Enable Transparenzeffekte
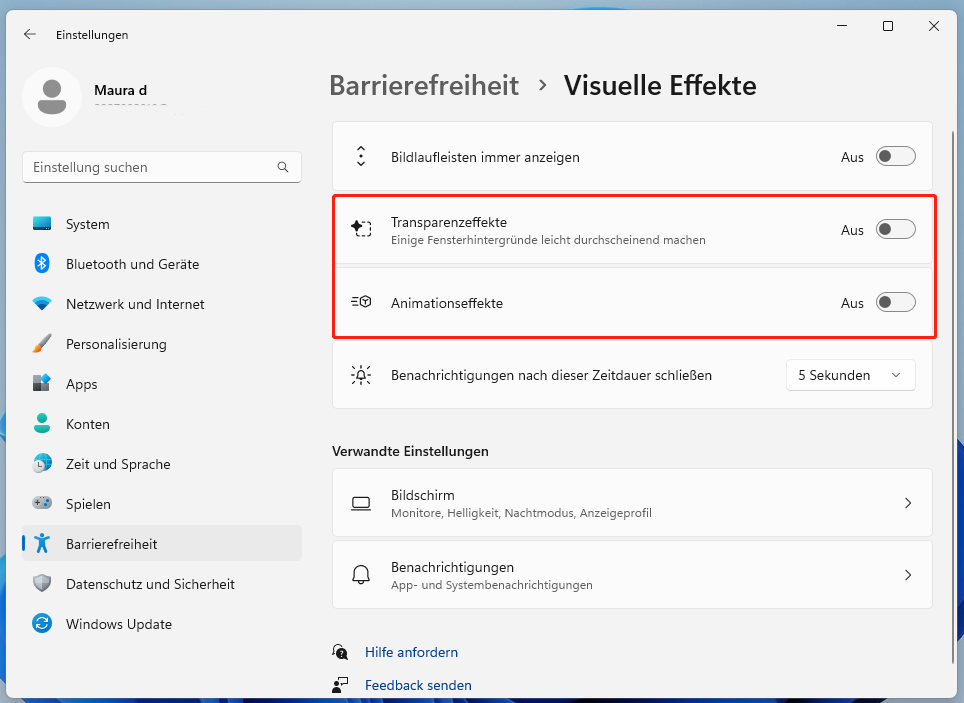 click(895, 229)
